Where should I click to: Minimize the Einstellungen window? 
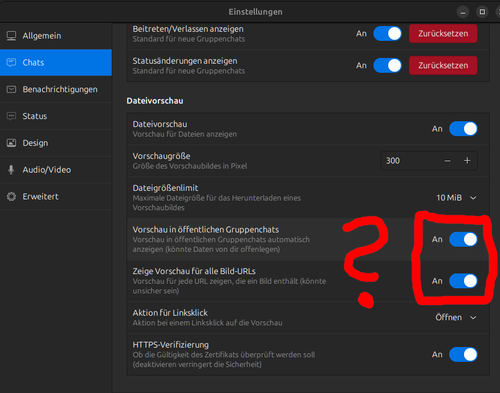[x=463, y=12]
